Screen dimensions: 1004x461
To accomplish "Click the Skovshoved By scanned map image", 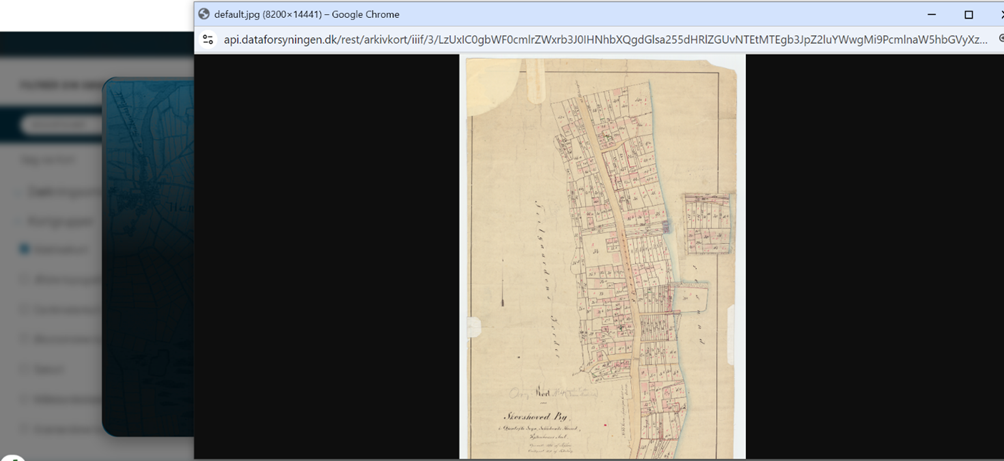I will [x=602, y=257].
